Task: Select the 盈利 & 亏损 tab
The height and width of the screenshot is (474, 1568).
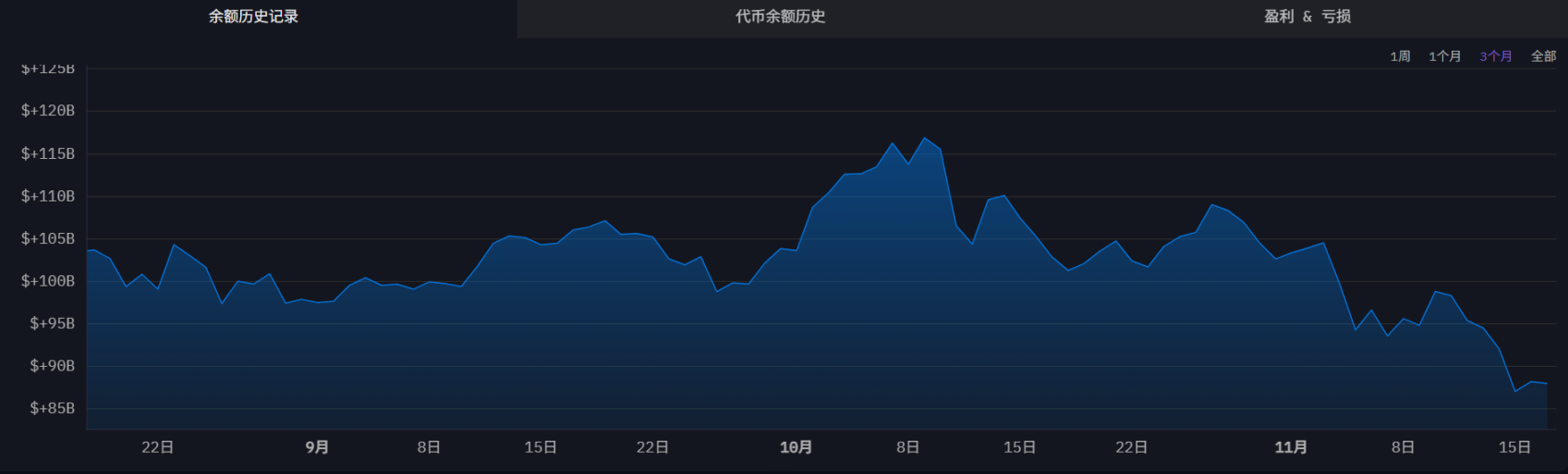Action: [1307, 17]
